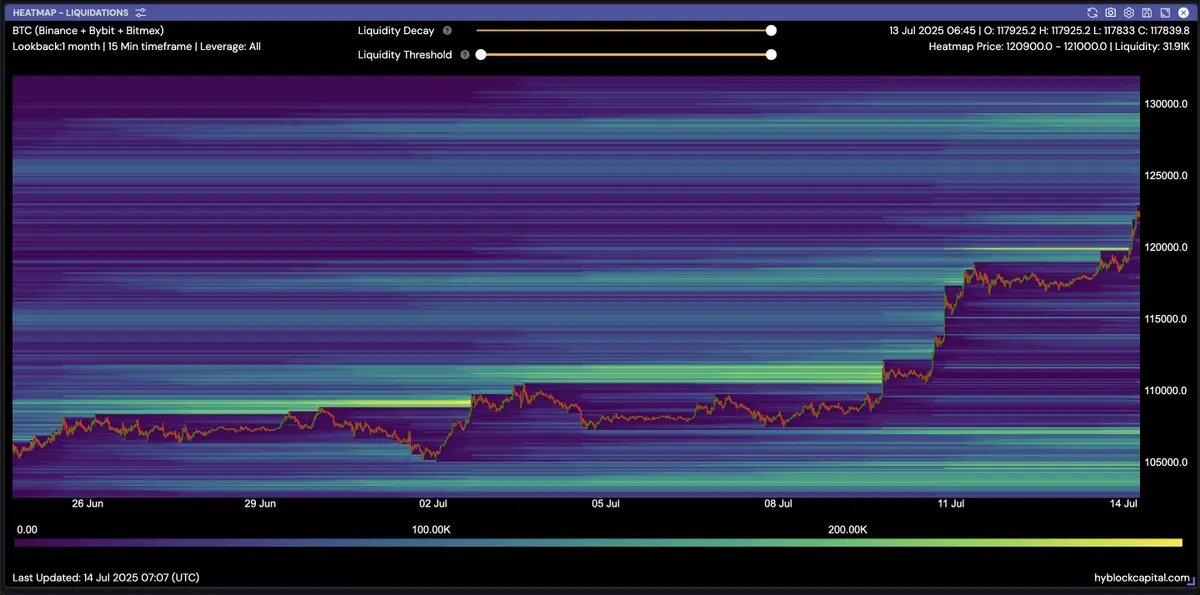Save the chart with the floppy disk icon
This screenshot has width=1200, height=595.
coord(1146,12)
